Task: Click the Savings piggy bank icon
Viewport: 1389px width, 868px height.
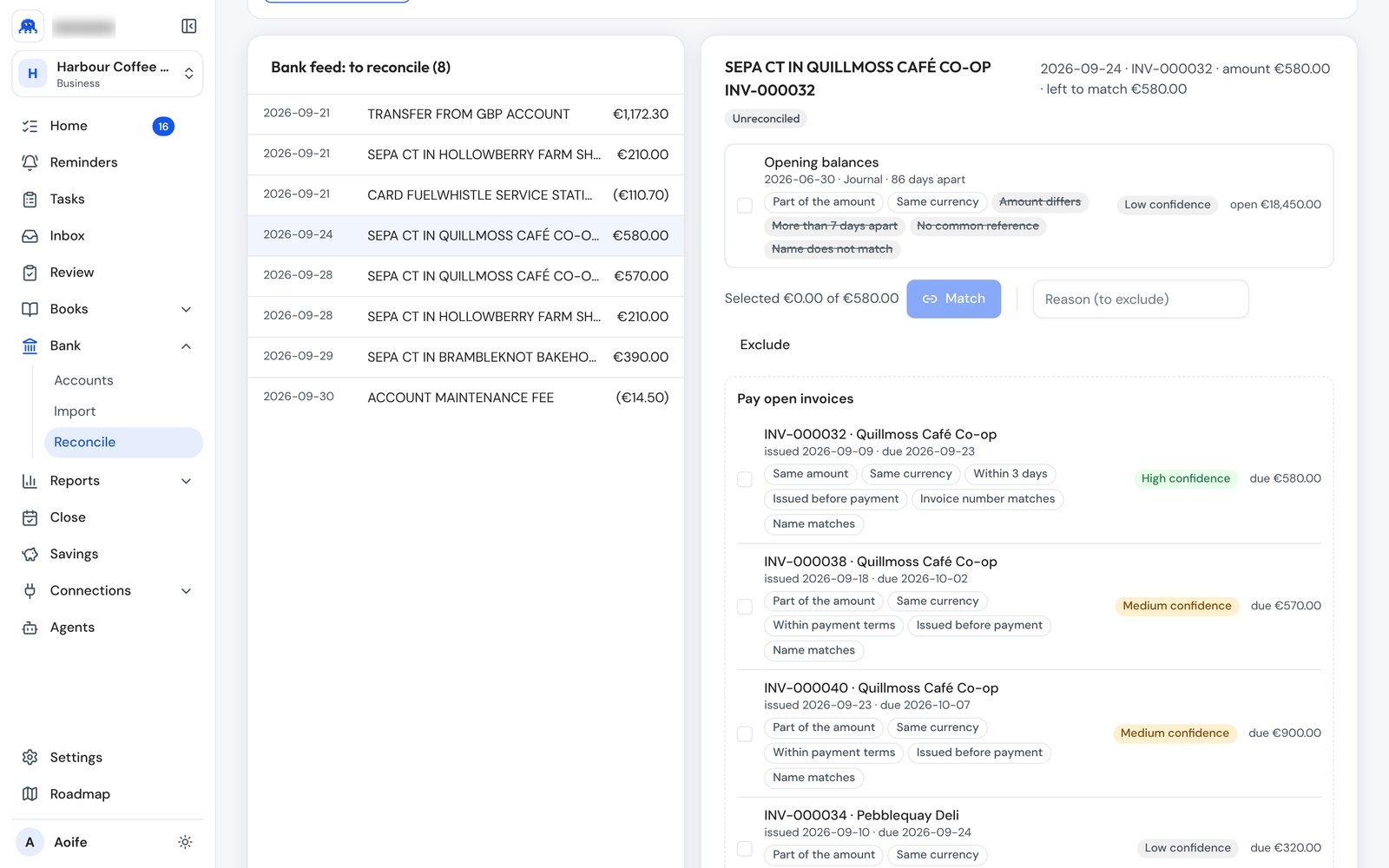Action: [30, 554]
